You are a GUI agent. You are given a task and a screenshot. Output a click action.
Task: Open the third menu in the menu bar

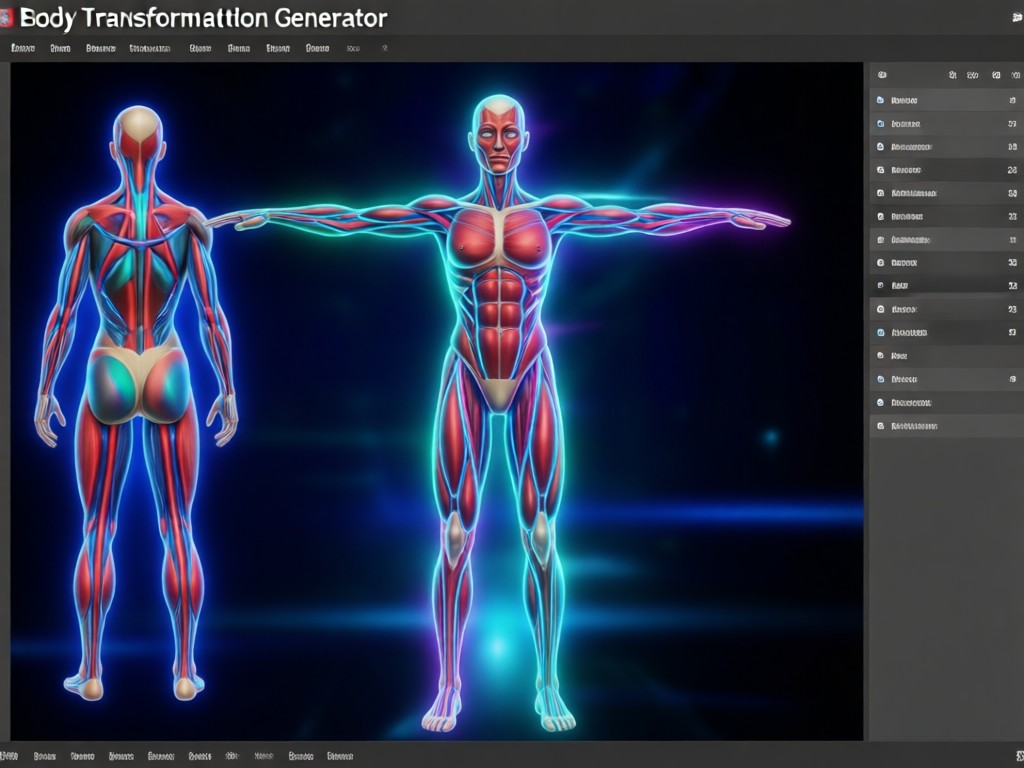point(101,48)
